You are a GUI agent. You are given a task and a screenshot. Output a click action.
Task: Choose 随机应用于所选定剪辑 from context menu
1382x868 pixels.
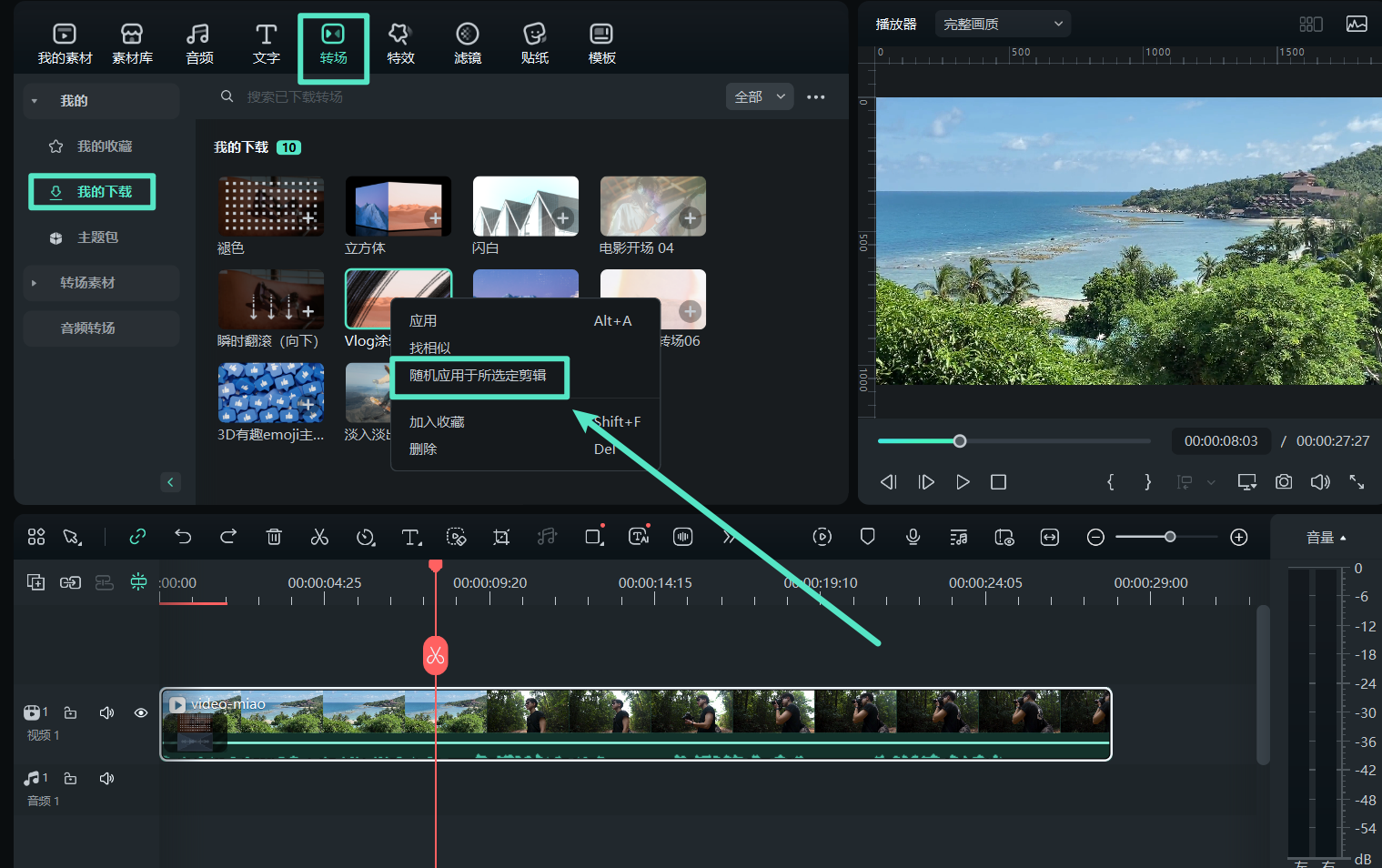(478, 376)
